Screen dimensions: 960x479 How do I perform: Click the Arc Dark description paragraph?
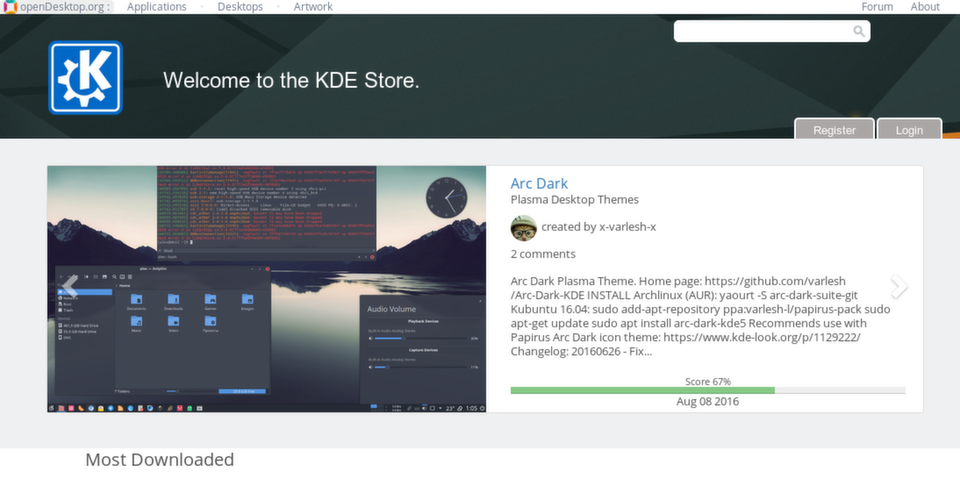(700, 316)
